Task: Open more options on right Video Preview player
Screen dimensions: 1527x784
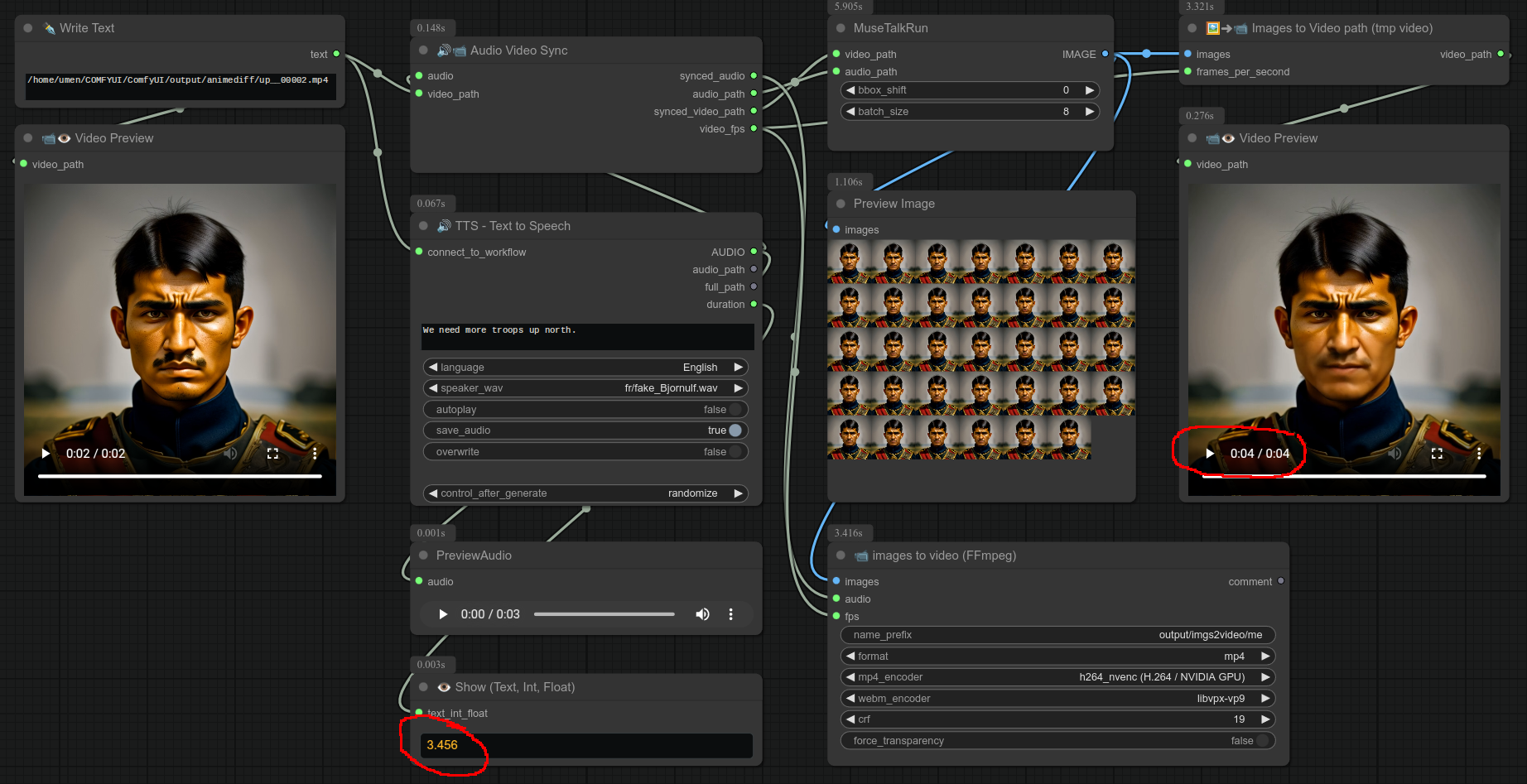Action: [1478, 454]
